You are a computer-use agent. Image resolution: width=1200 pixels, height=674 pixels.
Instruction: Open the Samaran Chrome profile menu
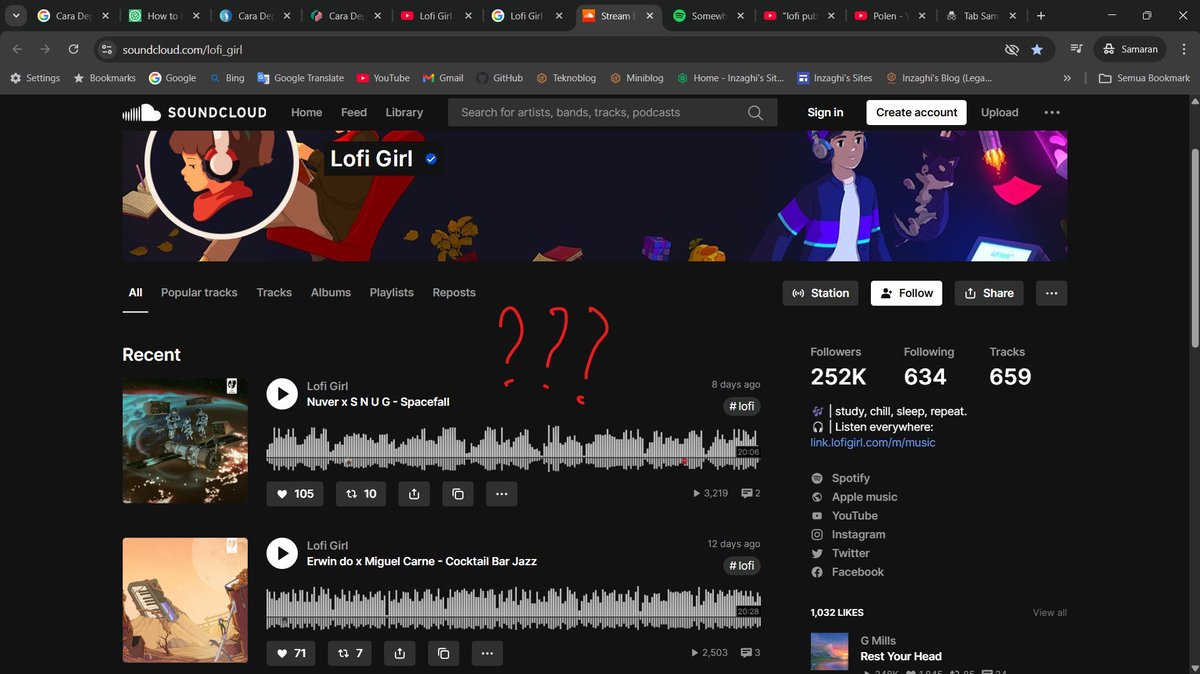point(1132,49)
